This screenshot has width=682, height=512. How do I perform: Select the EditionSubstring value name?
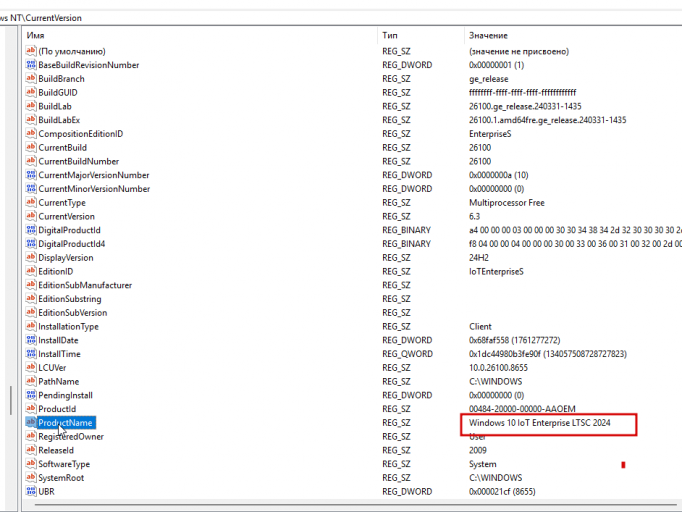tap(70, 299)
